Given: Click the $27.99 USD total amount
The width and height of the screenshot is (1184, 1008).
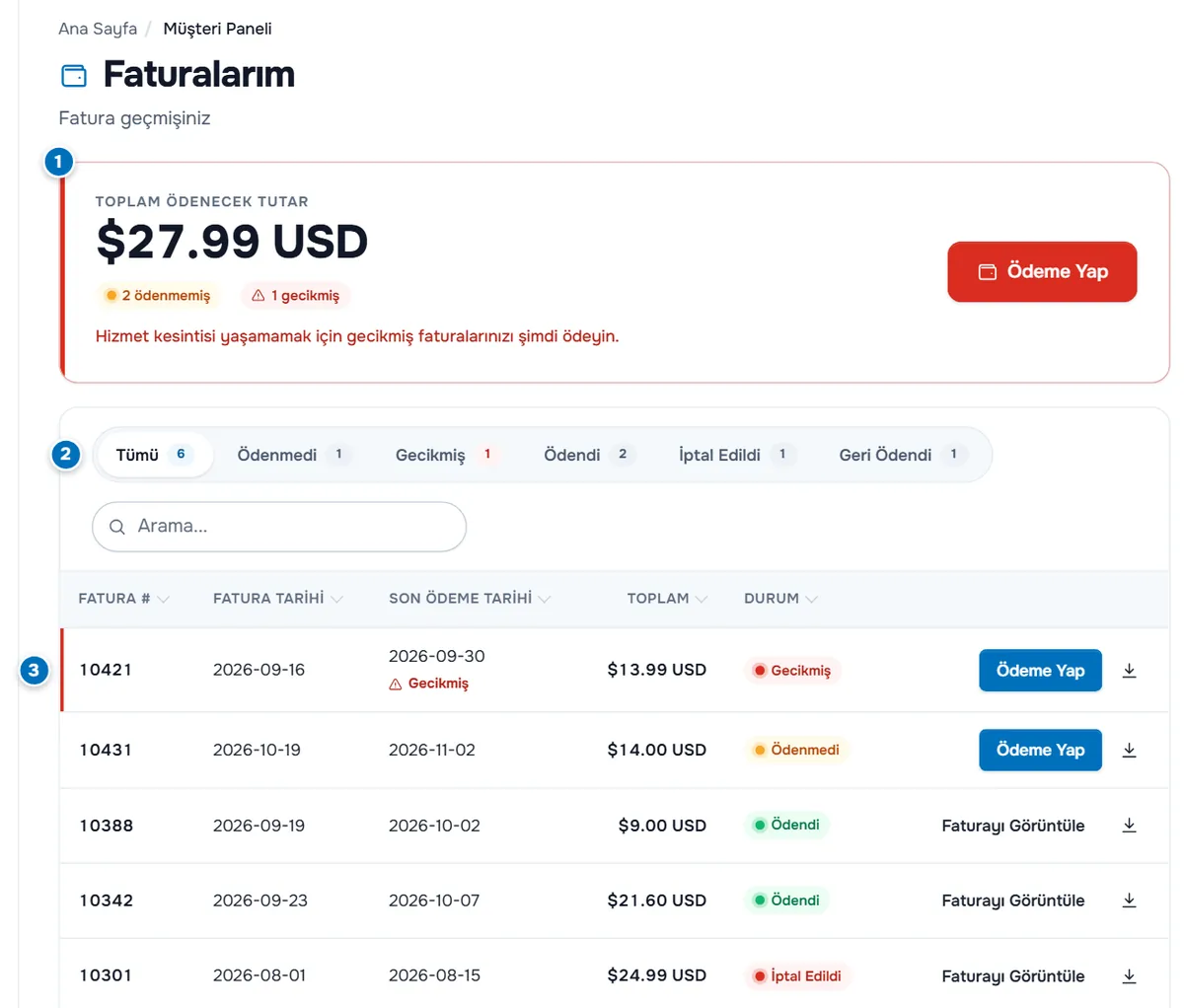Looking at the screenshot, I should point(232,242).
